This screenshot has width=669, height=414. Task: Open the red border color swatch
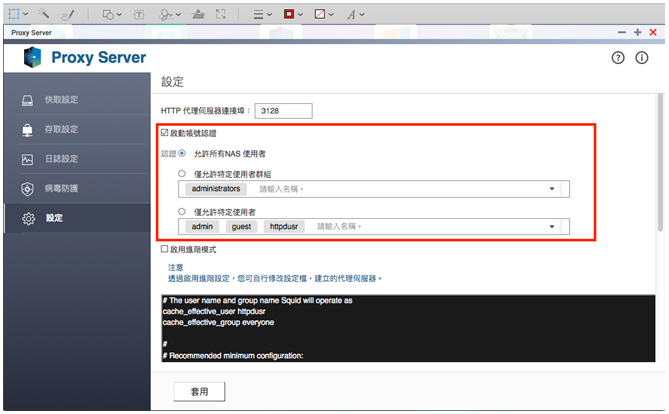tap(289, 14)
